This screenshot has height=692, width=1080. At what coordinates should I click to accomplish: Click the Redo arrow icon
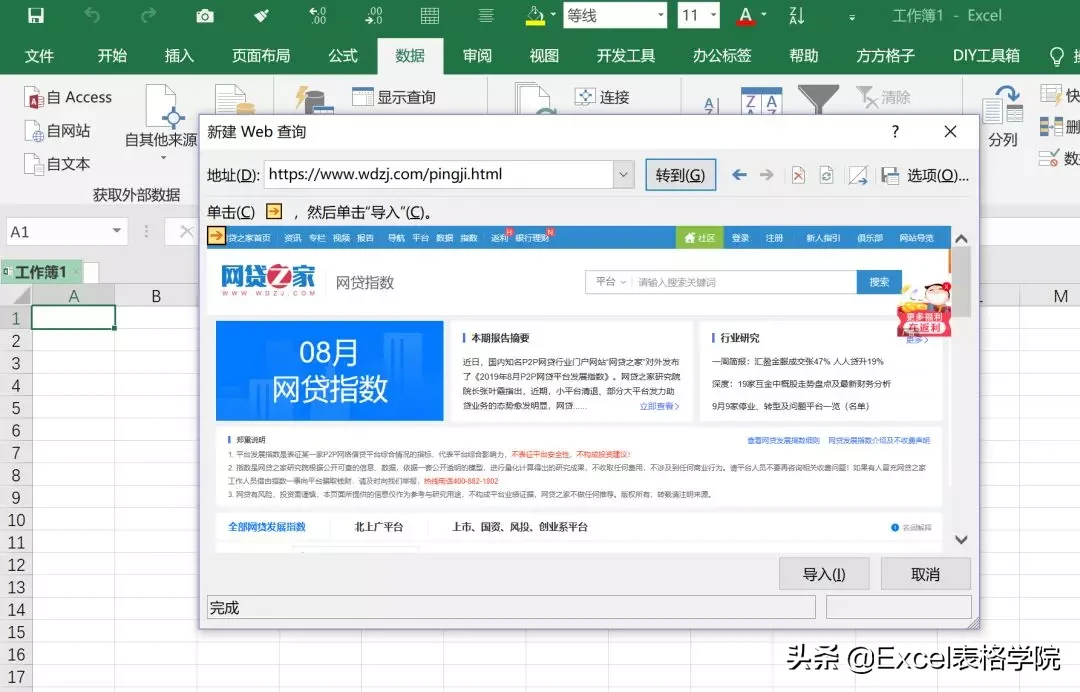pyautogui.click(x=148, y=16)
